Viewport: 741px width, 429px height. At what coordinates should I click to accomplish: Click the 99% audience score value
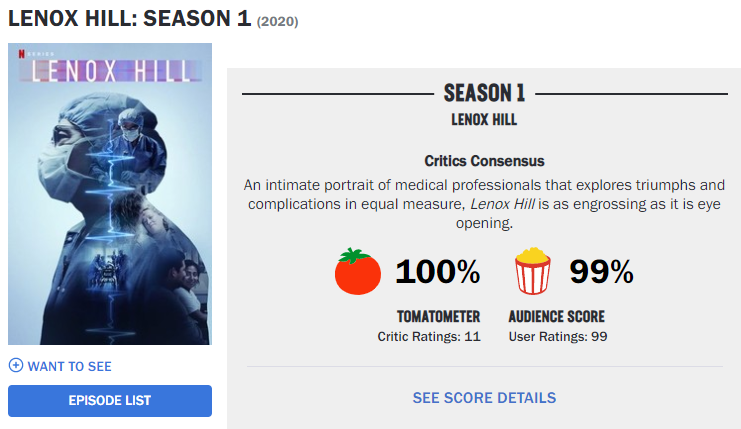[602, 272]
